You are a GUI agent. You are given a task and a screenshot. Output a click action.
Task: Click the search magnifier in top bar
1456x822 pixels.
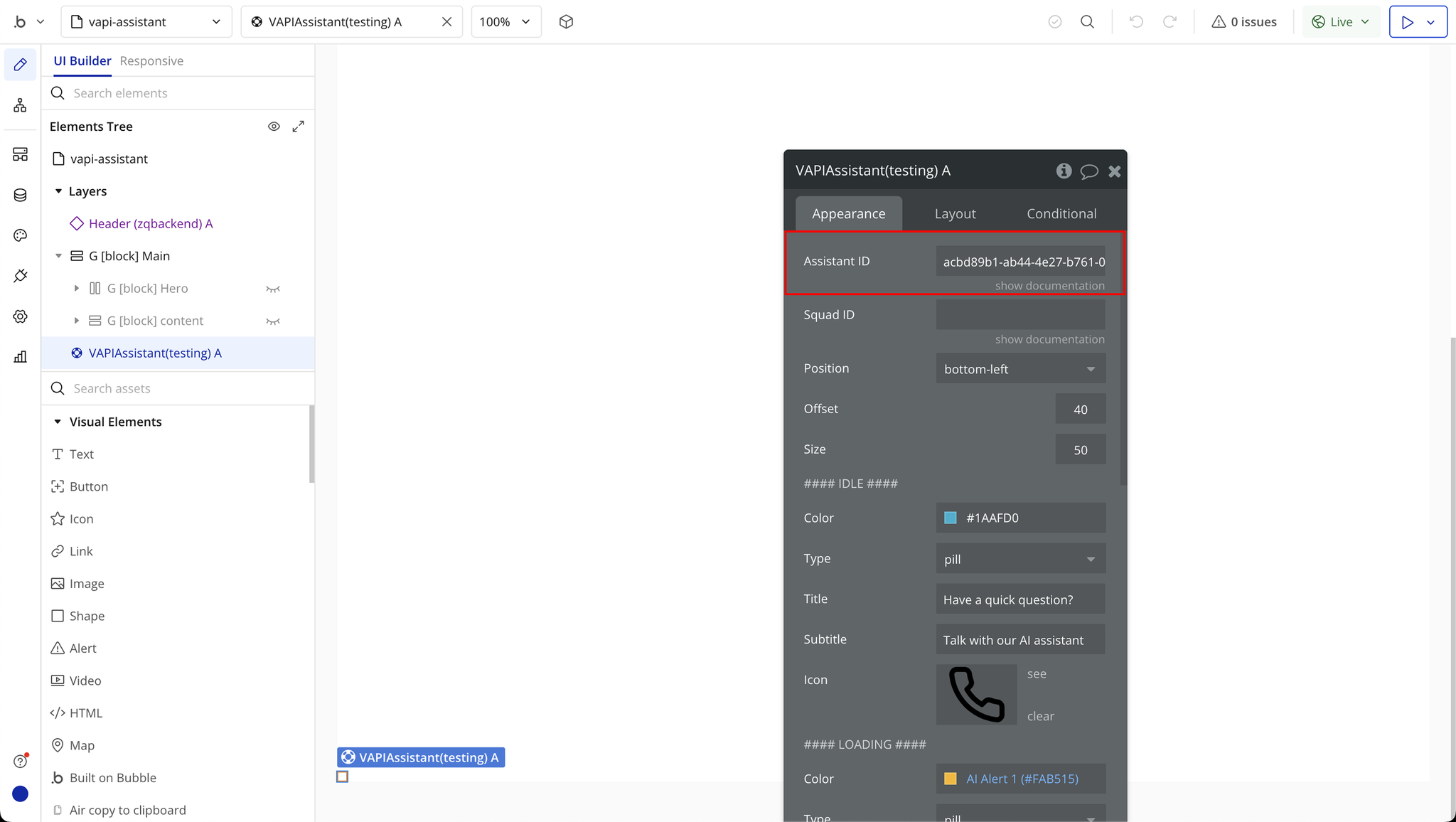pos(1087,22)
